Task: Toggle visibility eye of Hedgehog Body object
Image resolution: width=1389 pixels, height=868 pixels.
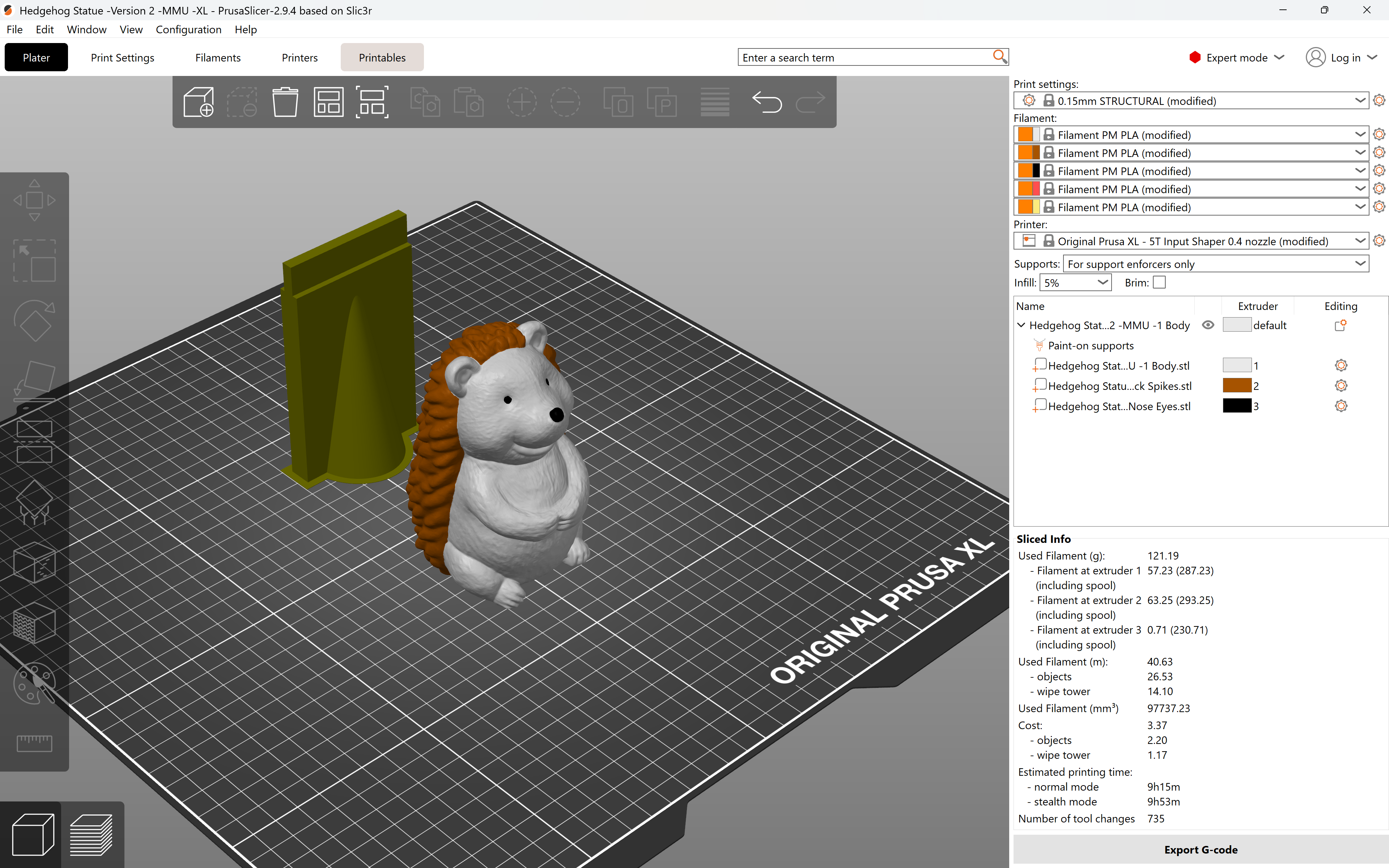Action: pos(1208,325)
